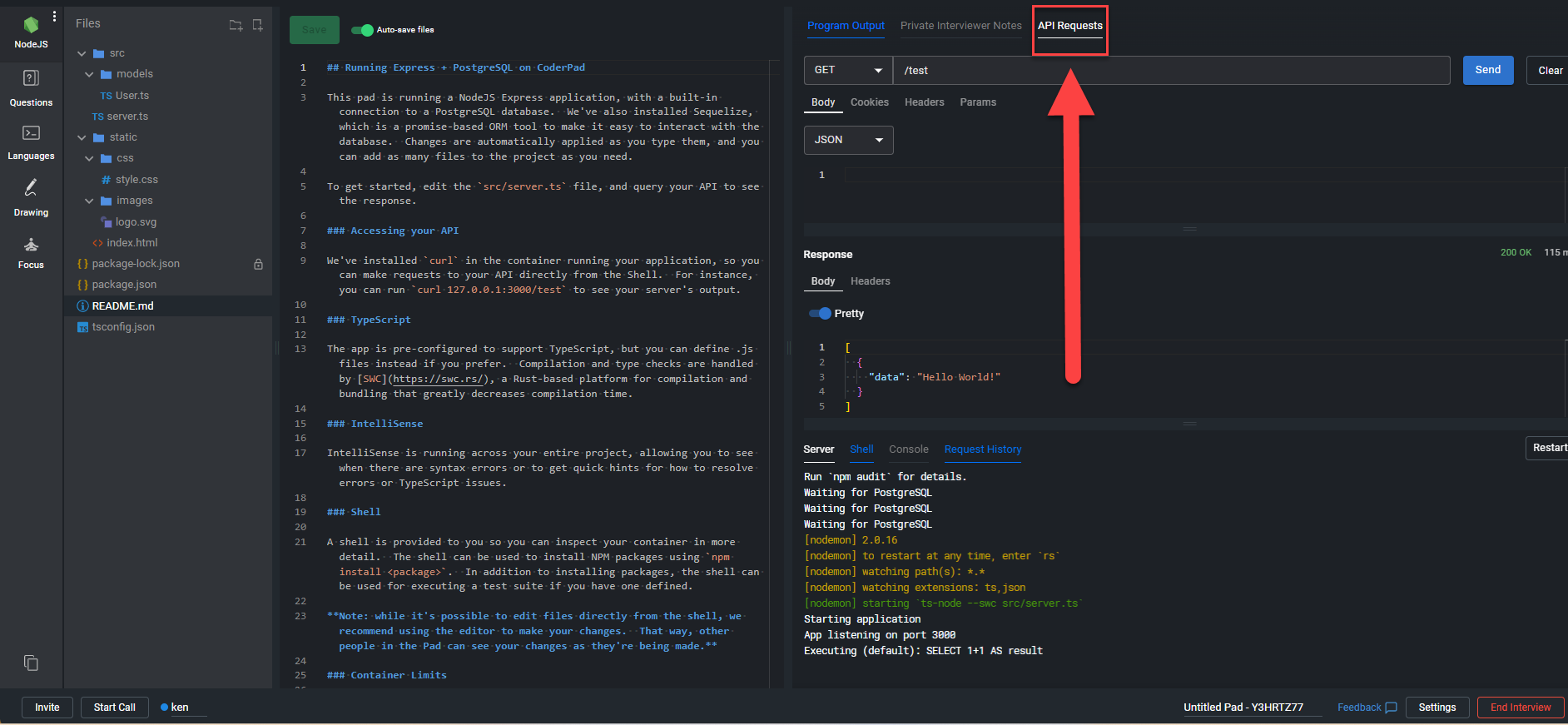Screen dimensions: 1568x725
Task: Turn off the Pretty response toggle
Action: pyautogui.click(x=821, y=314)
